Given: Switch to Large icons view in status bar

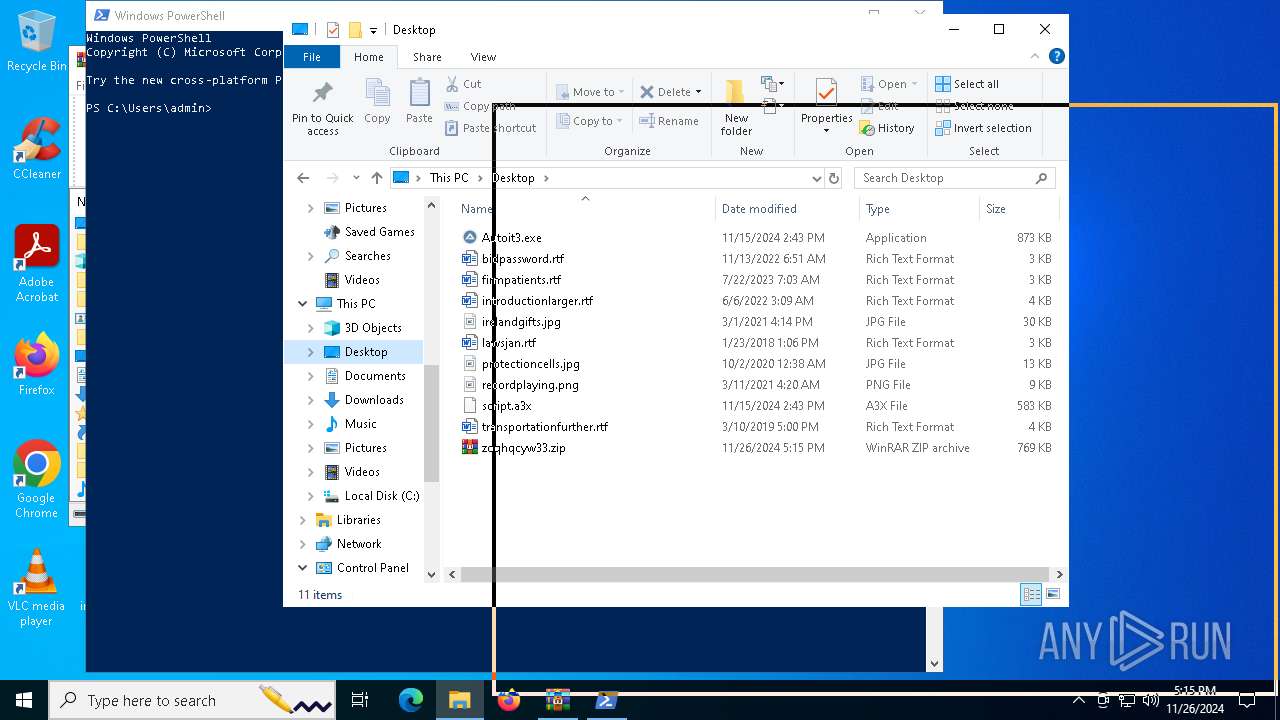Looking at the screenshot, I should [x=1052, y=595].
